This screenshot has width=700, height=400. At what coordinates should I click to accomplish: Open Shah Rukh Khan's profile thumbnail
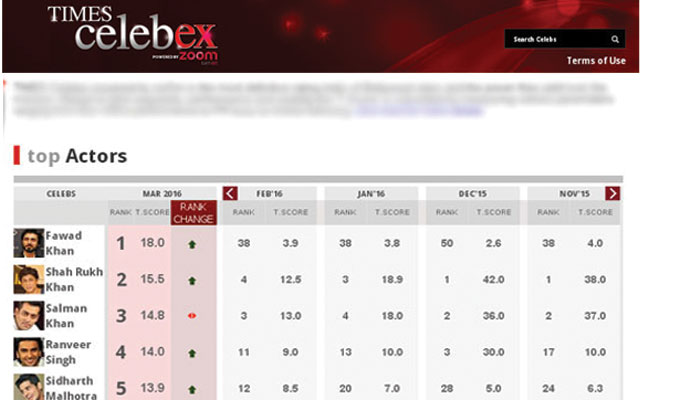click(29, 279)
